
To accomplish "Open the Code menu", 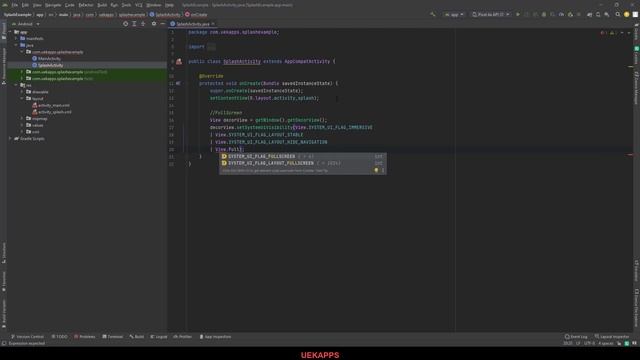I will coord(70,5).
